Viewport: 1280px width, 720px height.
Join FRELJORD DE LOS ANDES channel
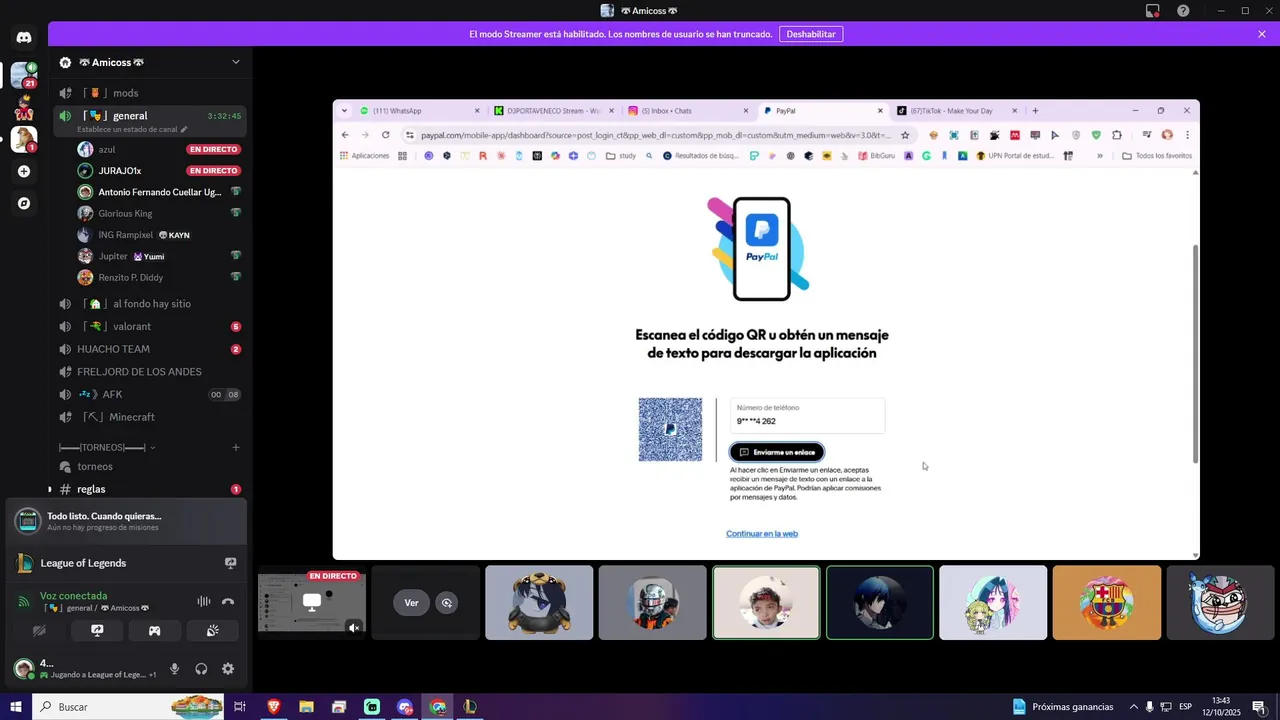pyautogui.click(x=150, y=372)
